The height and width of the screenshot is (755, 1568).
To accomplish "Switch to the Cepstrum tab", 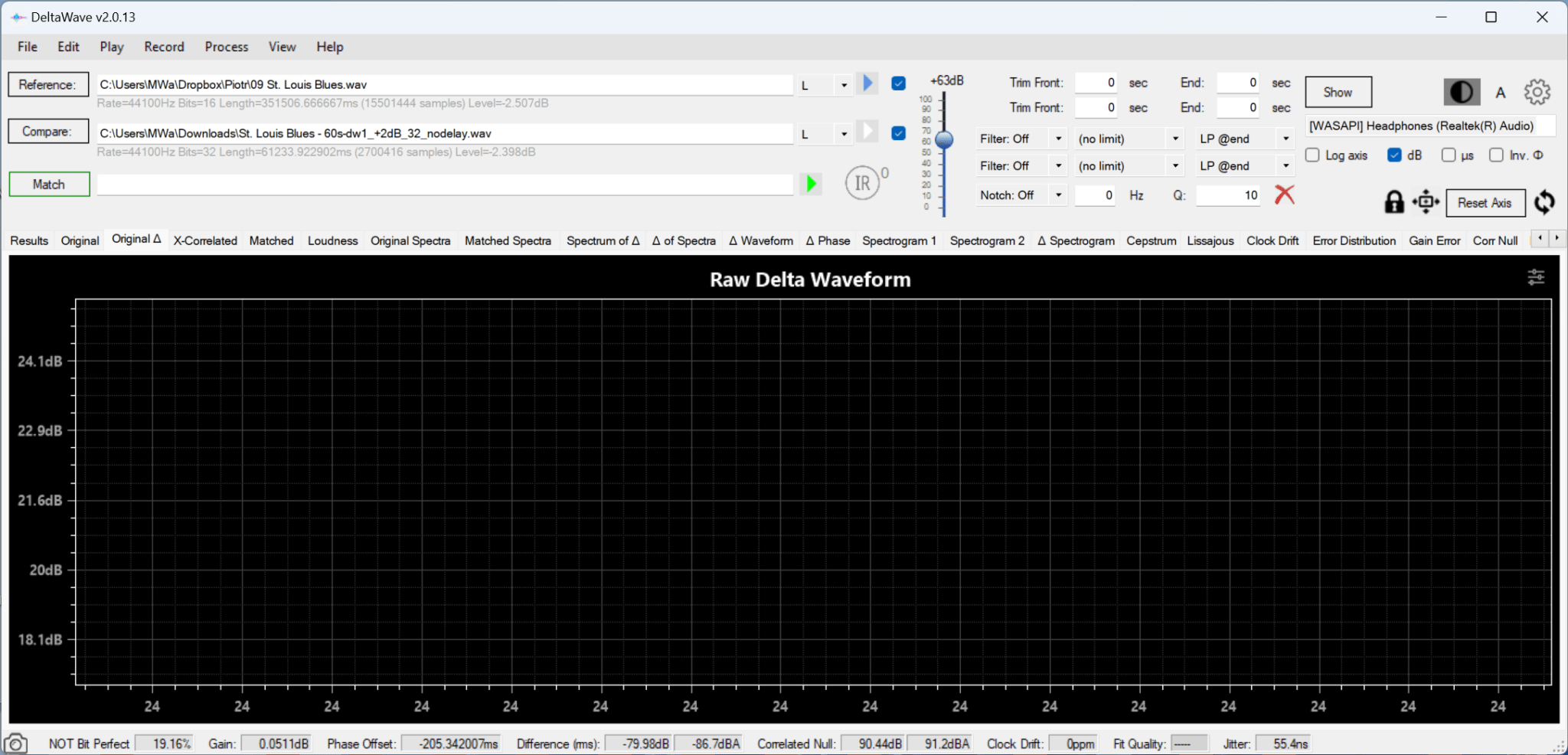I will point(1151,240).
